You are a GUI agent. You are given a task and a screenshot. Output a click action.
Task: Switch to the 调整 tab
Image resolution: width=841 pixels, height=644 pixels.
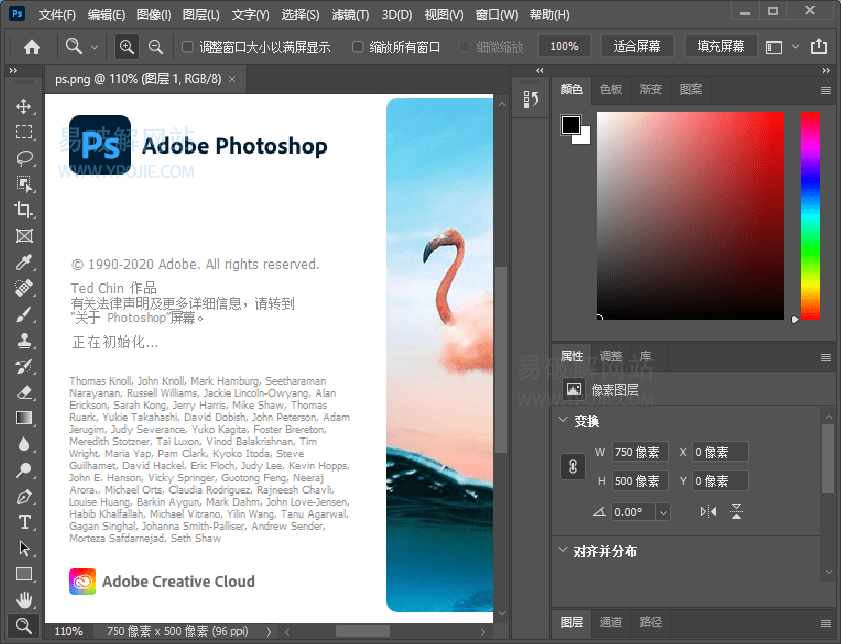click(x=611, y=356)
